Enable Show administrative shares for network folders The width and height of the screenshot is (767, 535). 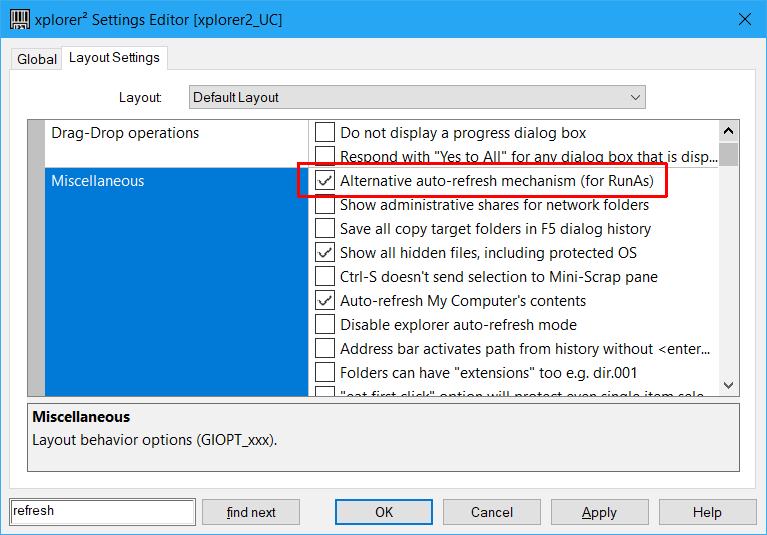point(325,204)
